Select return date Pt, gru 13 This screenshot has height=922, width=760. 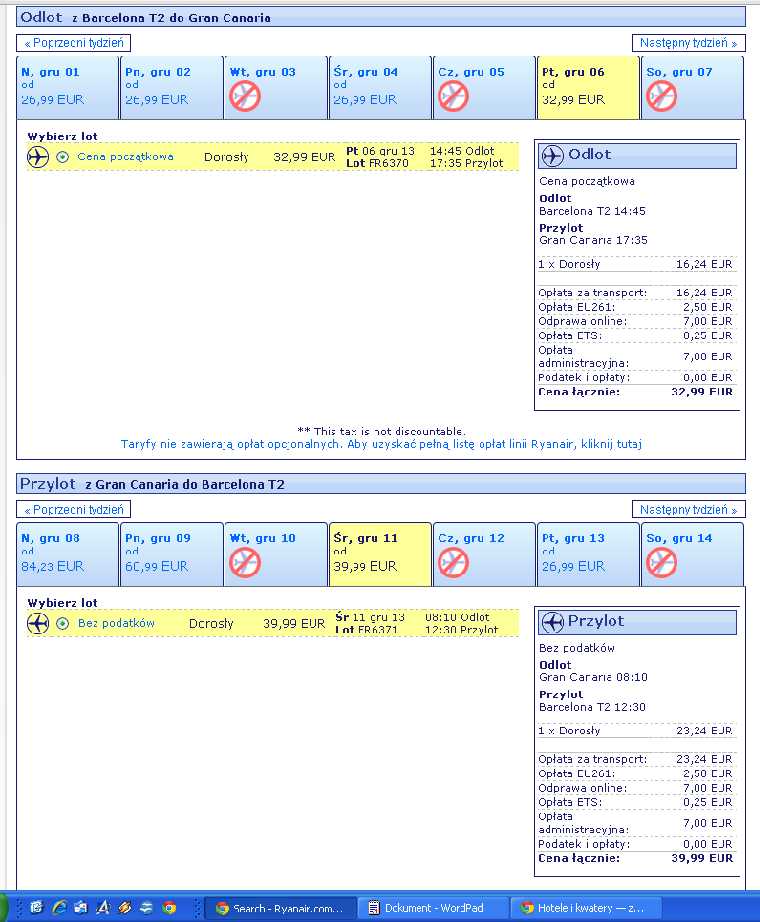588,554
